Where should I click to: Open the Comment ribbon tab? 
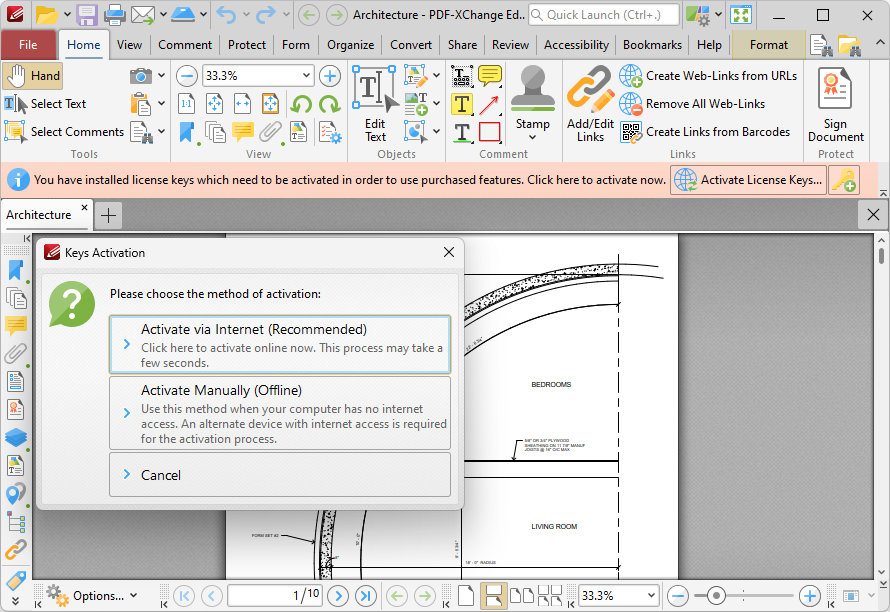pos(185,45)
